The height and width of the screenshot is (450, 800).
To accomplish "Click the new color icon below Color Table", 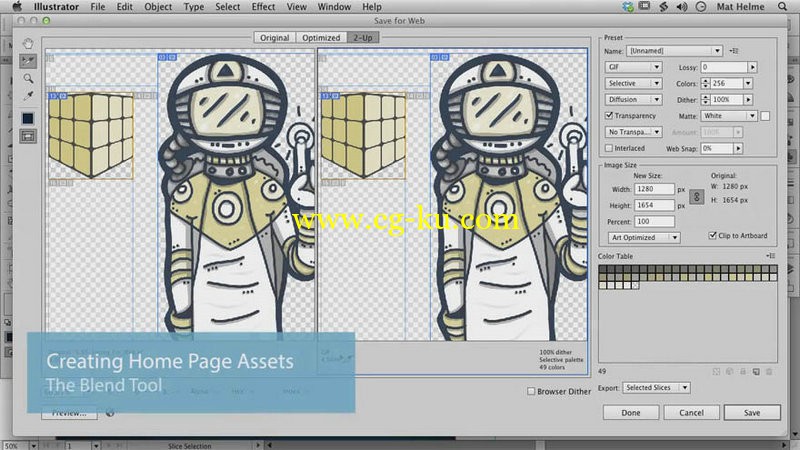I will [756, 371].
